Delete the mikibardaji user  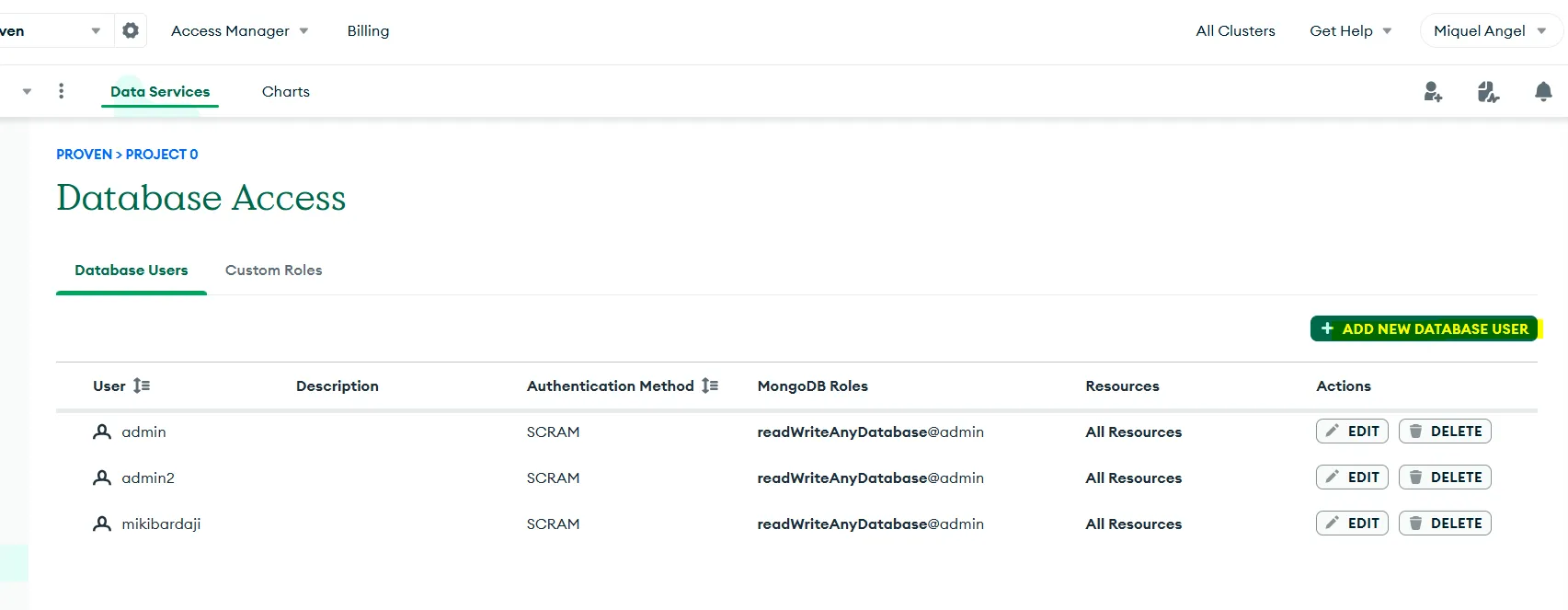[1445, 524]
